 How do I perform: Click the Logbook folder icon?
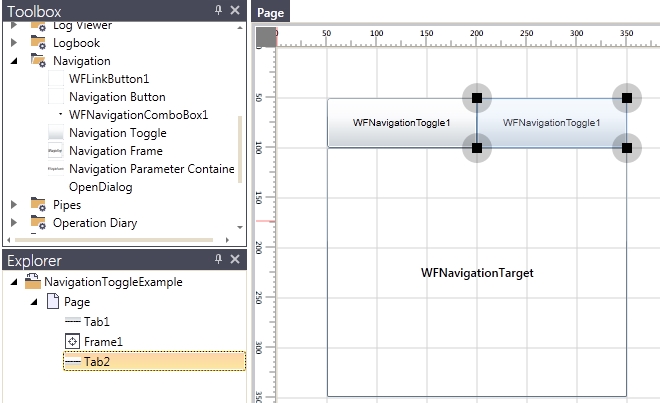38,43
